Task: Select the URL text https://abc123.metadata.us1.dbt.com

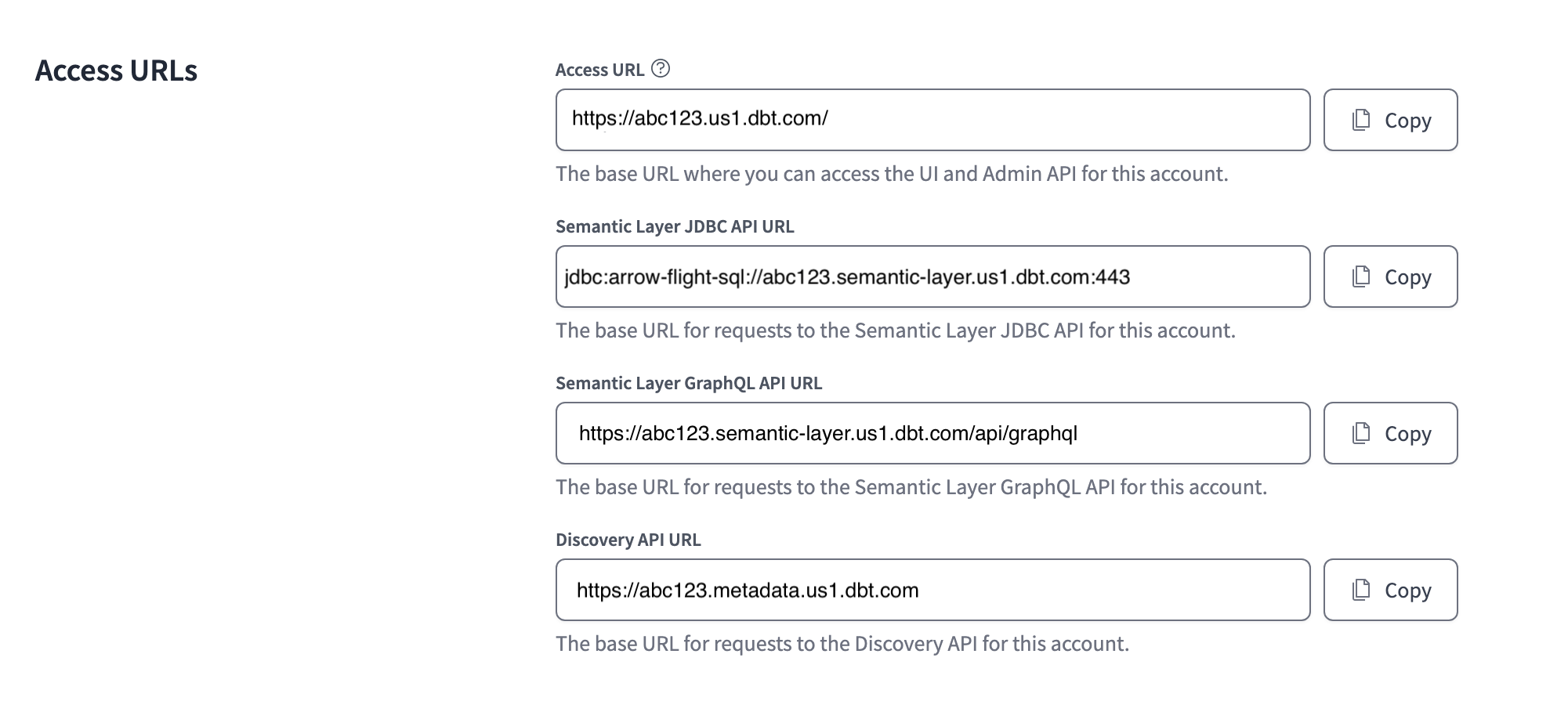Action: point(748,591)
